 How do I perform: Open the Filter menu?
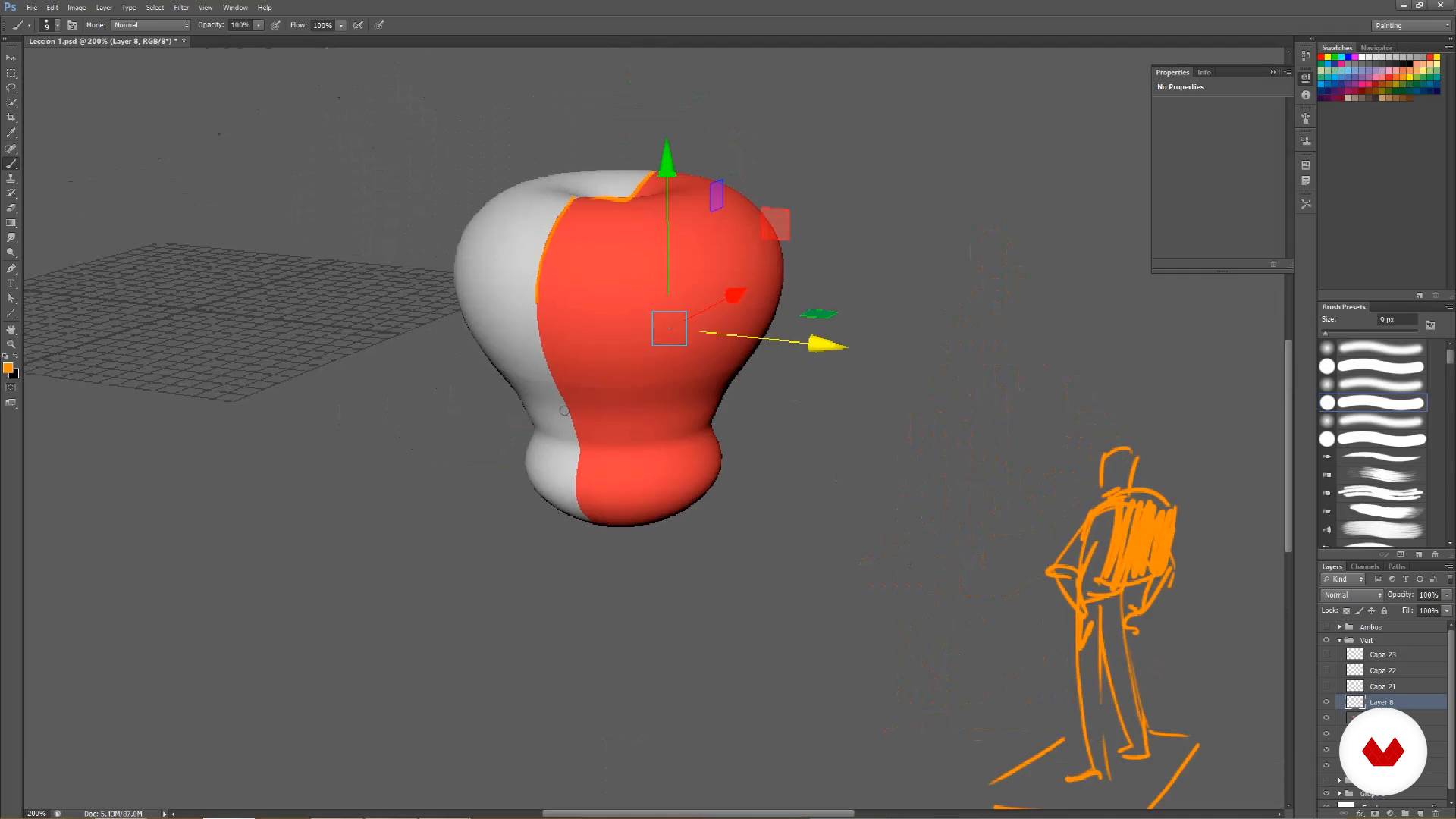(181, 8)
